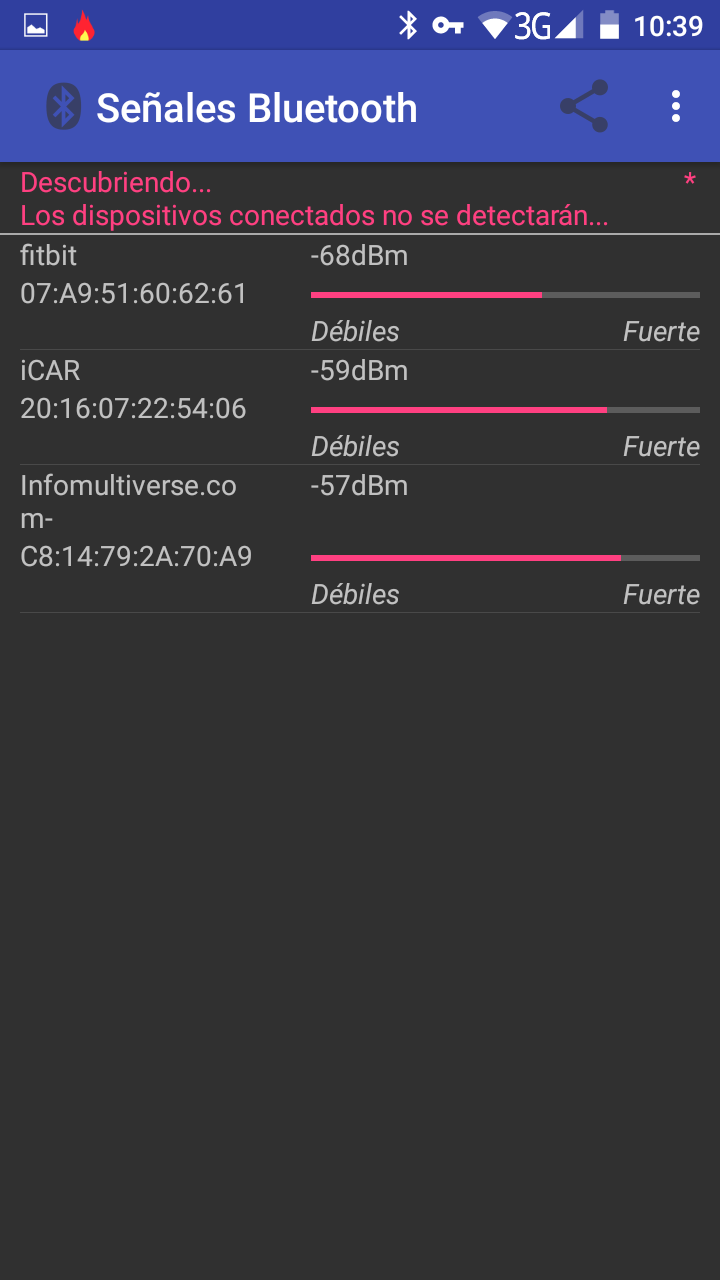Open the three-dot overflow menu

(x=676, y=106)
